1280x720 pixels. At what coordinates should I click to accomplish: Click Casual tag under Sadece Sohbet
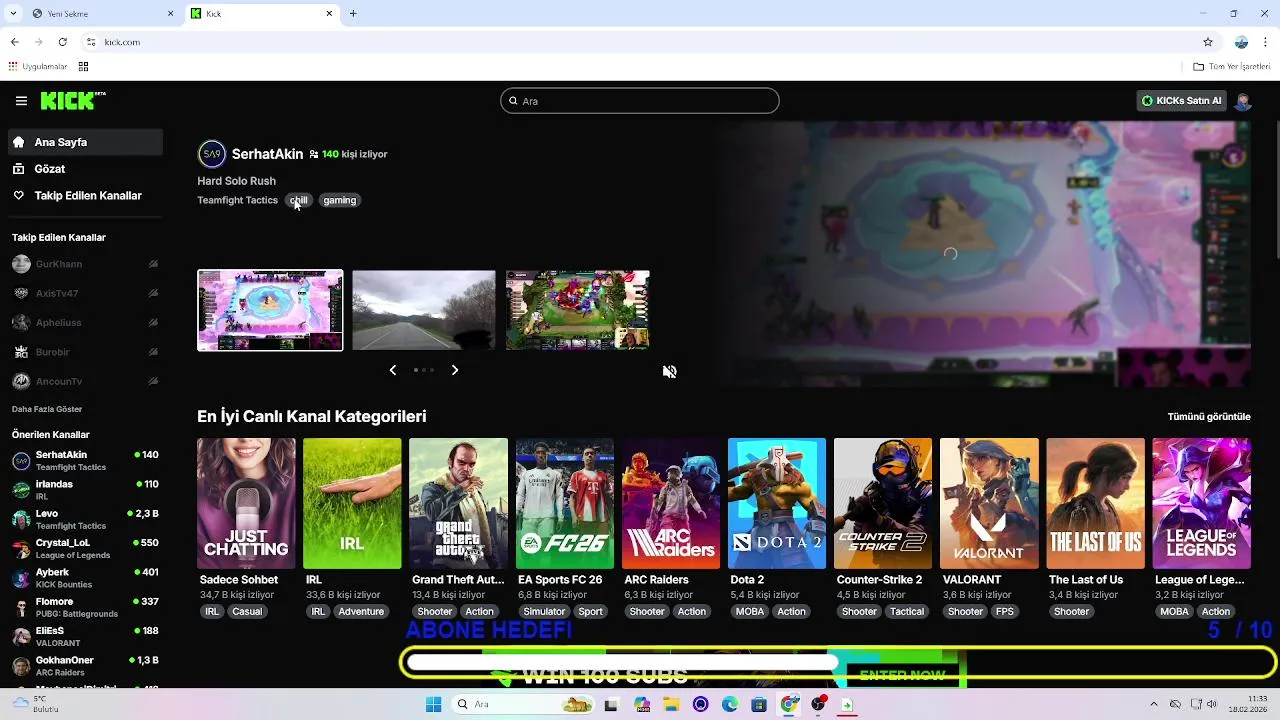tap(247, 612)
